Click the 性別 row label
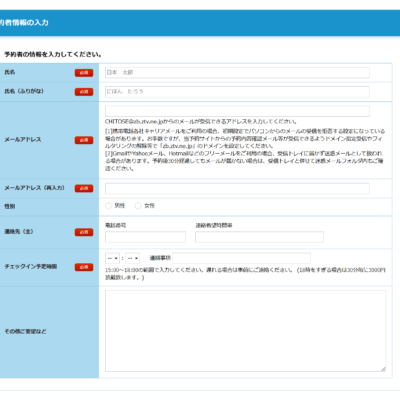This screenshot has height=400, width=400. [10, 206]
